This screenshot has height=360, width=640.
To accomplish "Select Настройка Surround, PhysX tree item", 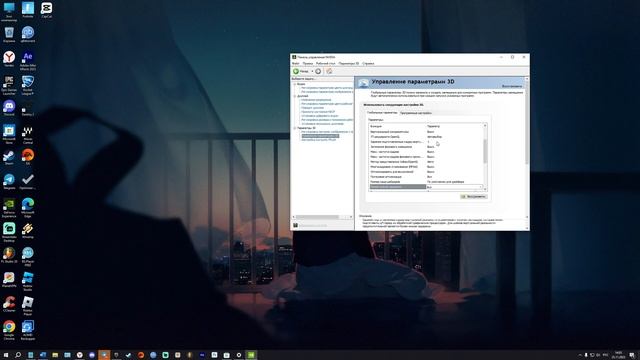I will 319,140.
